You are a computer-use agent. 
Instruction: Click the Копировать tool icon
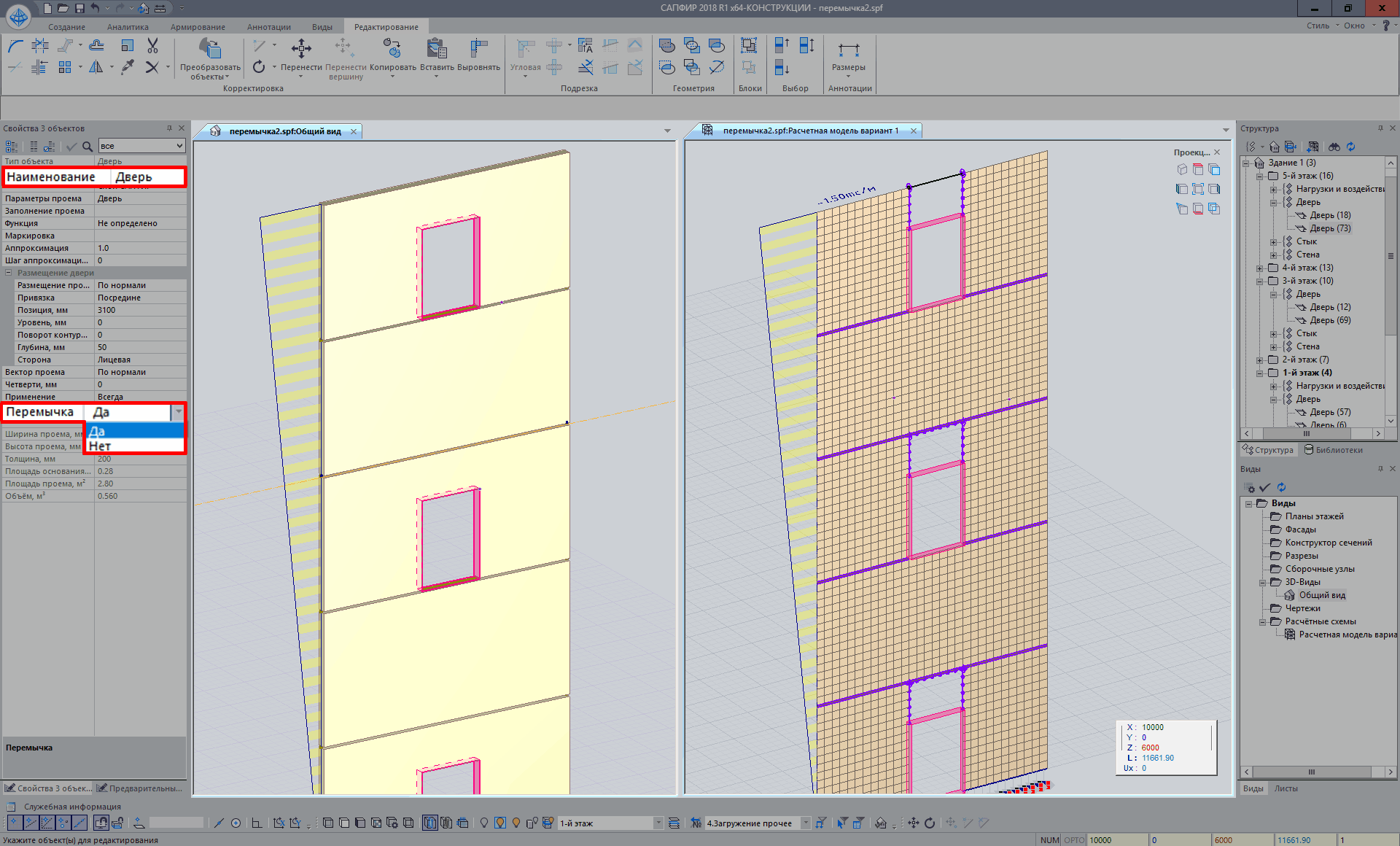[x=392, y=50]
